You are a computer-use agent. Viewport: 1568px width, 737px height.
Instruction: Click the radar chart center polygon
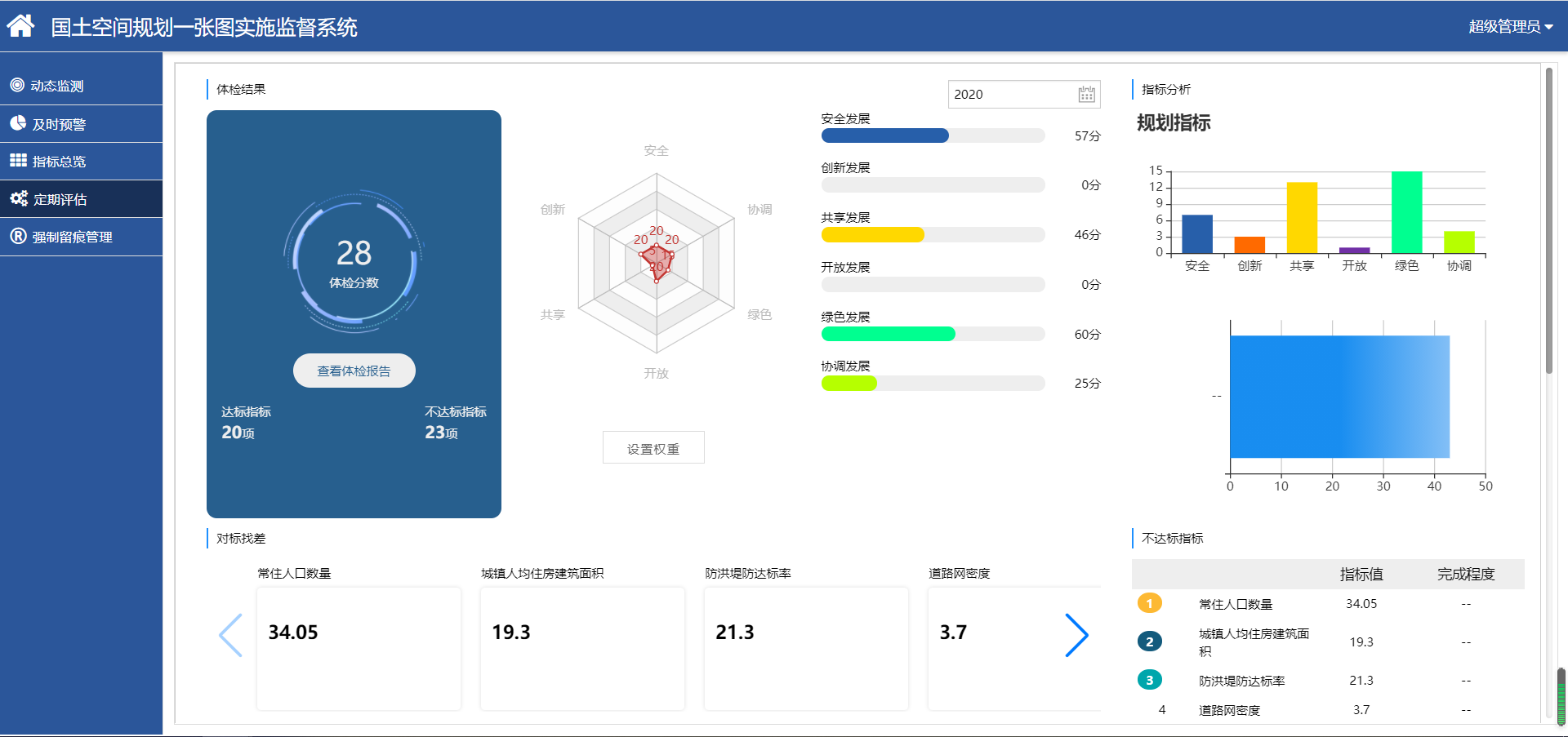(657, 262)
